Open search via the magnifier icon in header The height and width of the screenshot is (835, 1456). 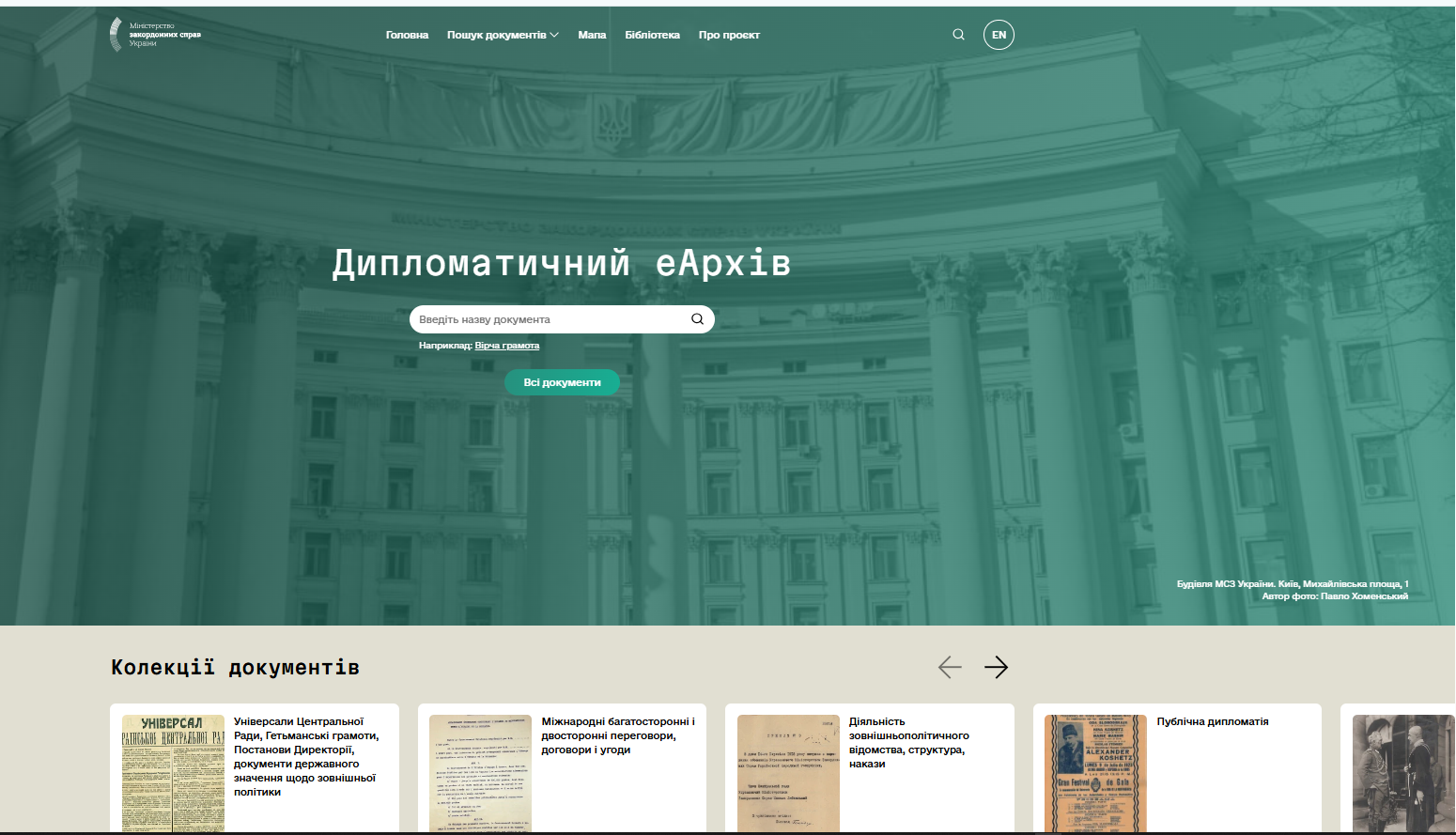[957, 34]
